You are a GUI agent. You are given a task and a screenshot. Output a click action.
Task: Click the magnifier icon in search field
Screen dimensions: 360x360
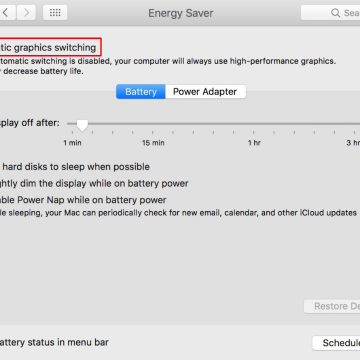(335, 13)
